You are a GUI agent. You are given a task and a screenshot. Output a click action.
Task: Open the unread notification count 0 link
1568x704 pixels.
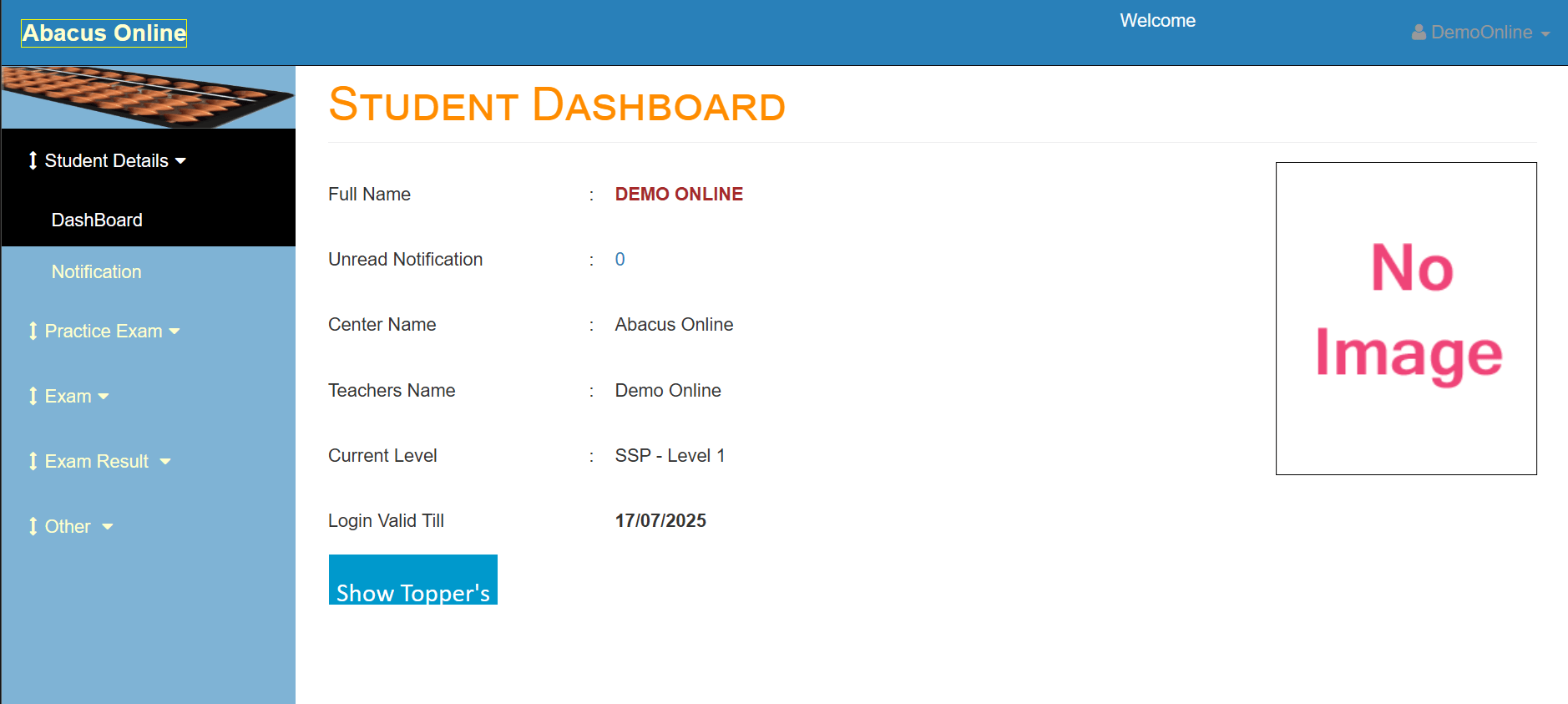[x=620, y=260]
